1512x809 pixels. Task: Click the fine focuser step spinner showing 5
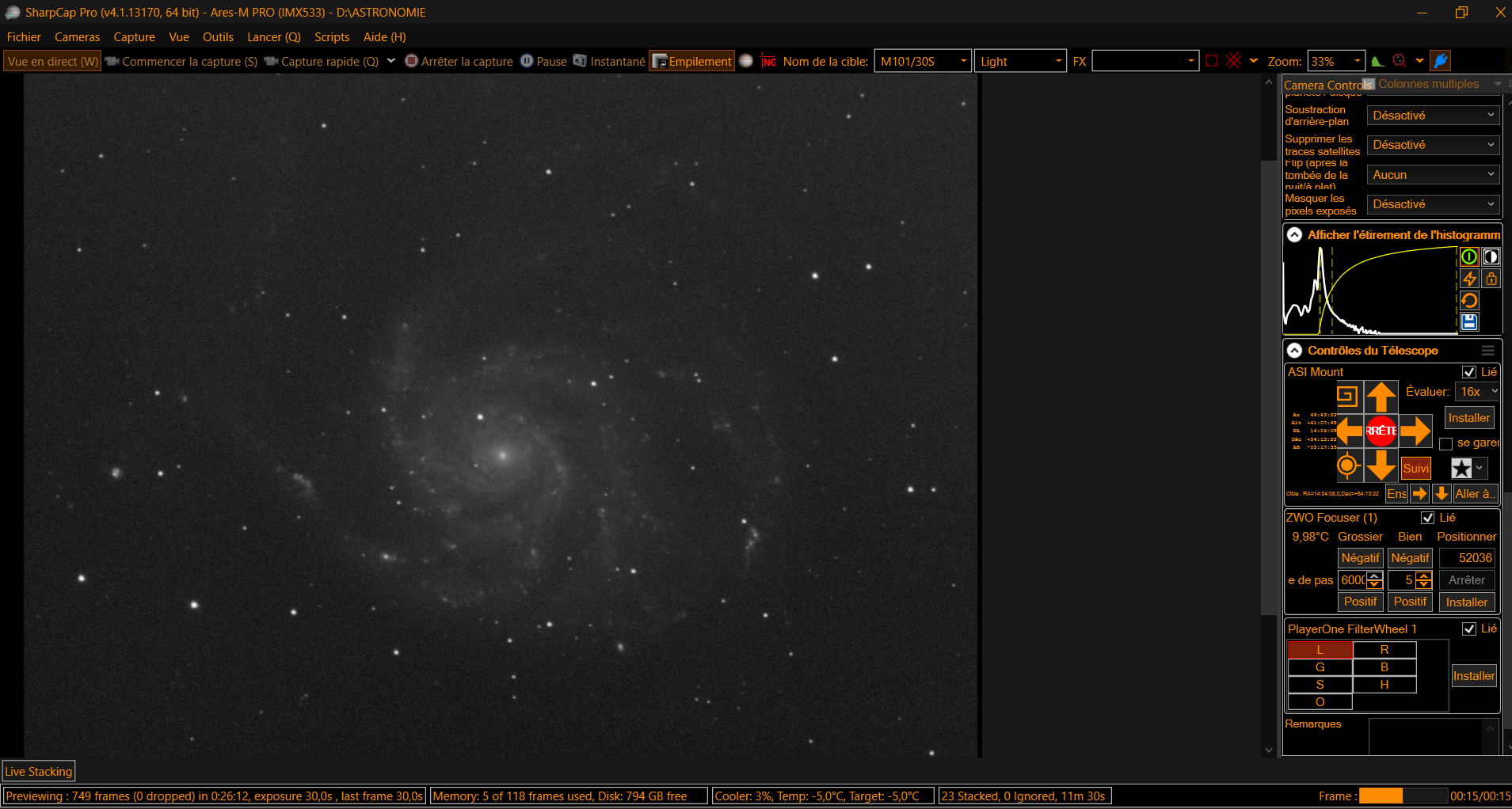pyautogui.click(x=1410, y=580)
